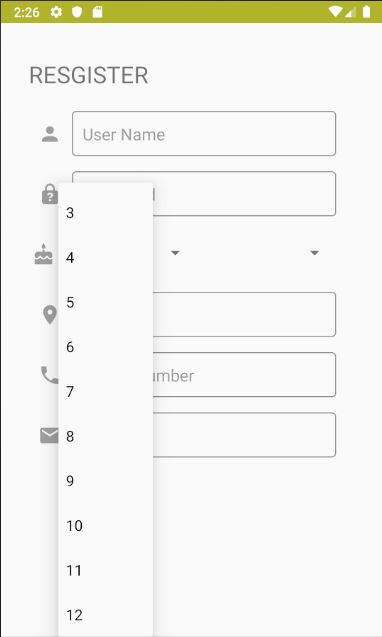This screenshot has width=382, height=637.
Task: Choose 7 in the dropdown list
Action: coord(106,392)
